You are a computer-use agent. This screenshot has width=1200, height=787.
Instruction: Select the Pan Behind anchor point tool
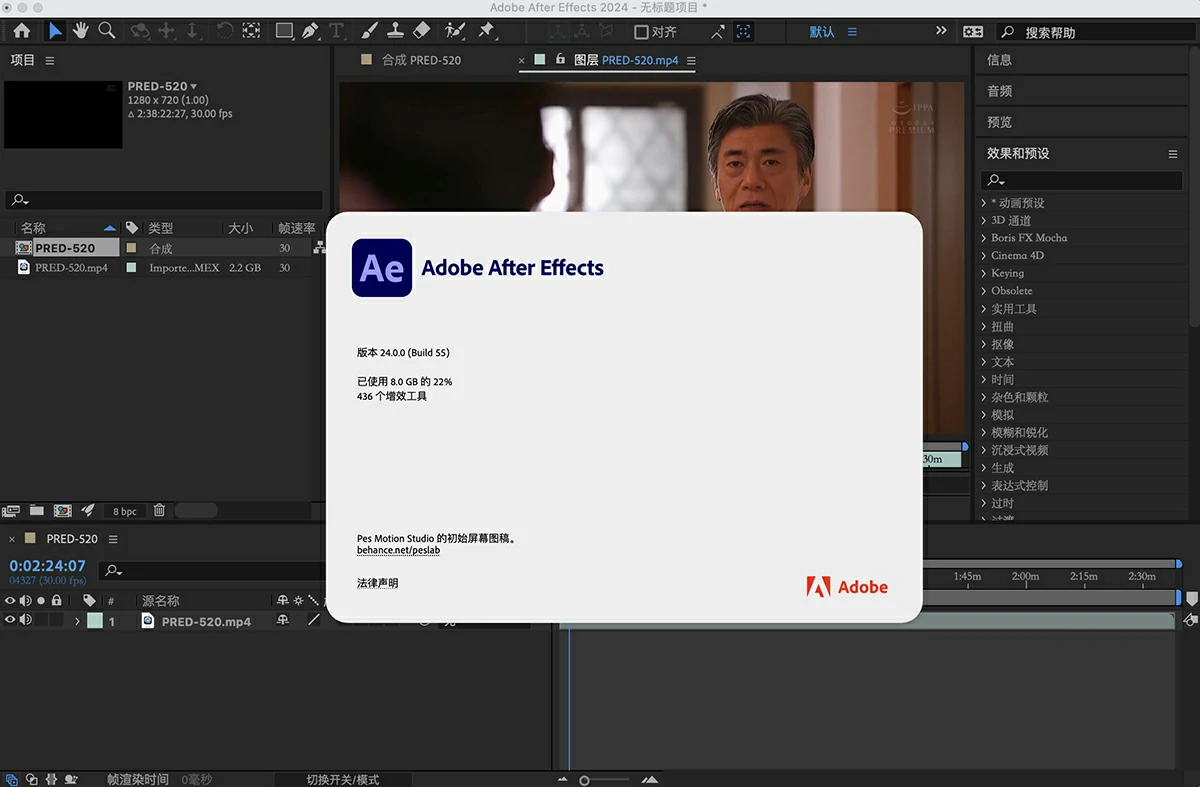tap(251, 31)
